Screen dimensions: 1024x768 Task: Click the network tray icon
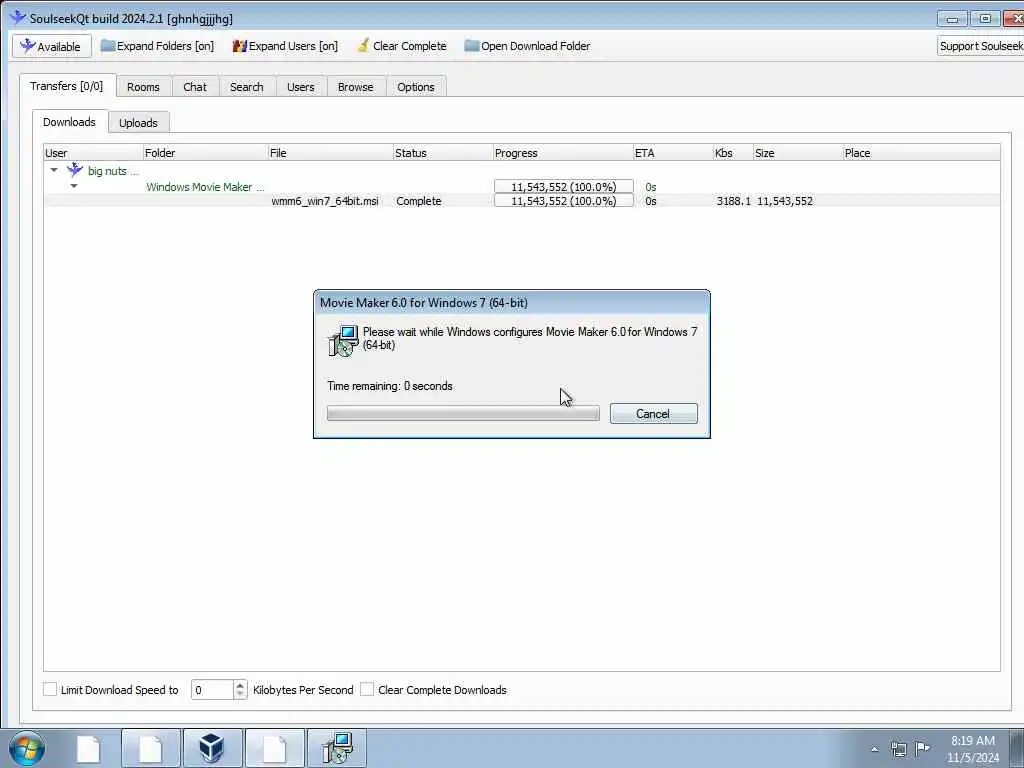click(899, 749)
